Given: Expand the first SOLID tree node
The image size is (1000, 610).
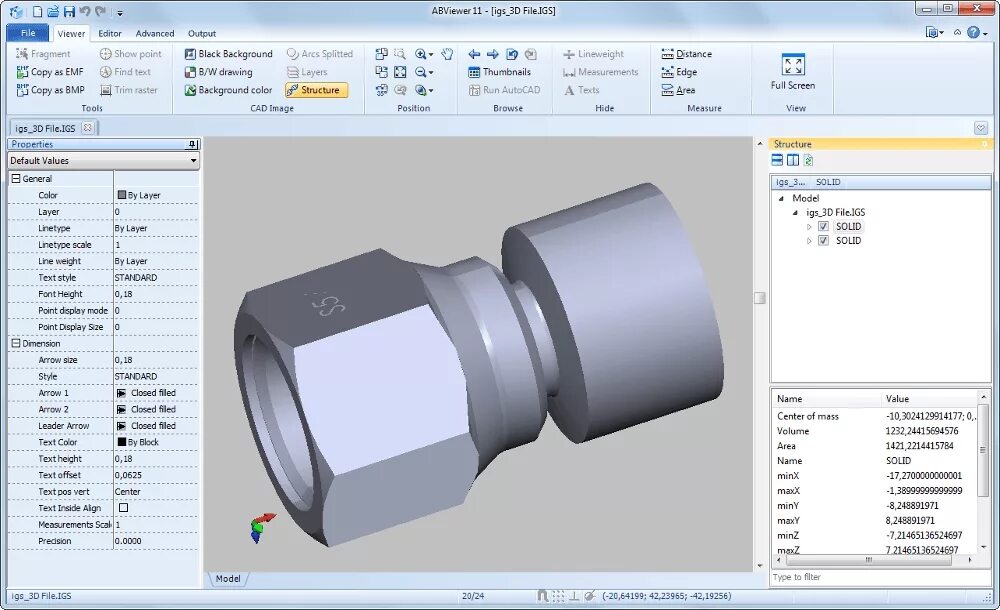Looking at the screenshot, I should [x=809, y=227].
